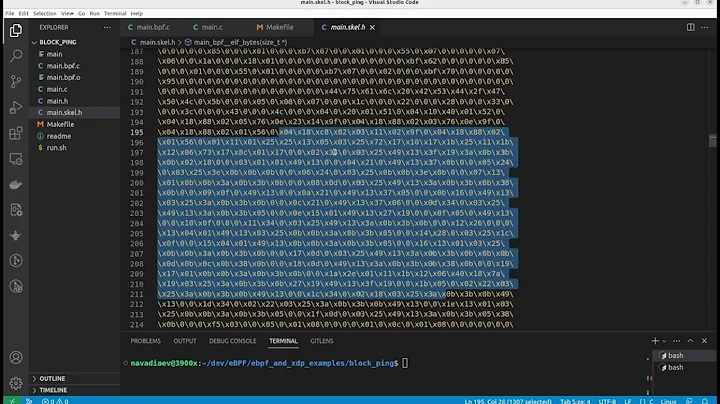720x404 pixels.
Task: Open the main file in Explorer
Action: pos(74,54)
